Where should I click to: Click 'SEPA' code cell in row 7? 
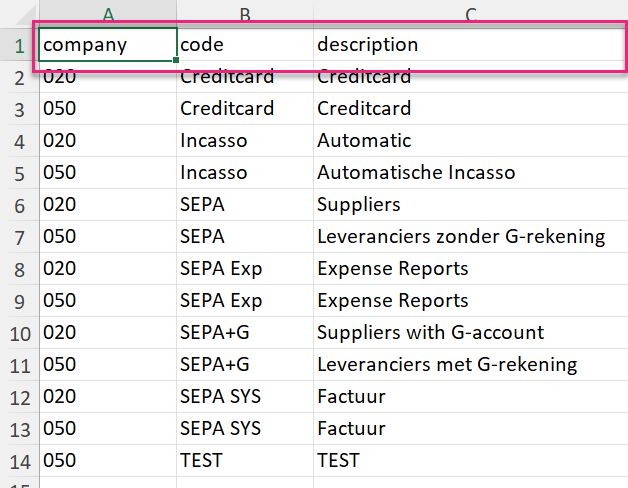245,237
